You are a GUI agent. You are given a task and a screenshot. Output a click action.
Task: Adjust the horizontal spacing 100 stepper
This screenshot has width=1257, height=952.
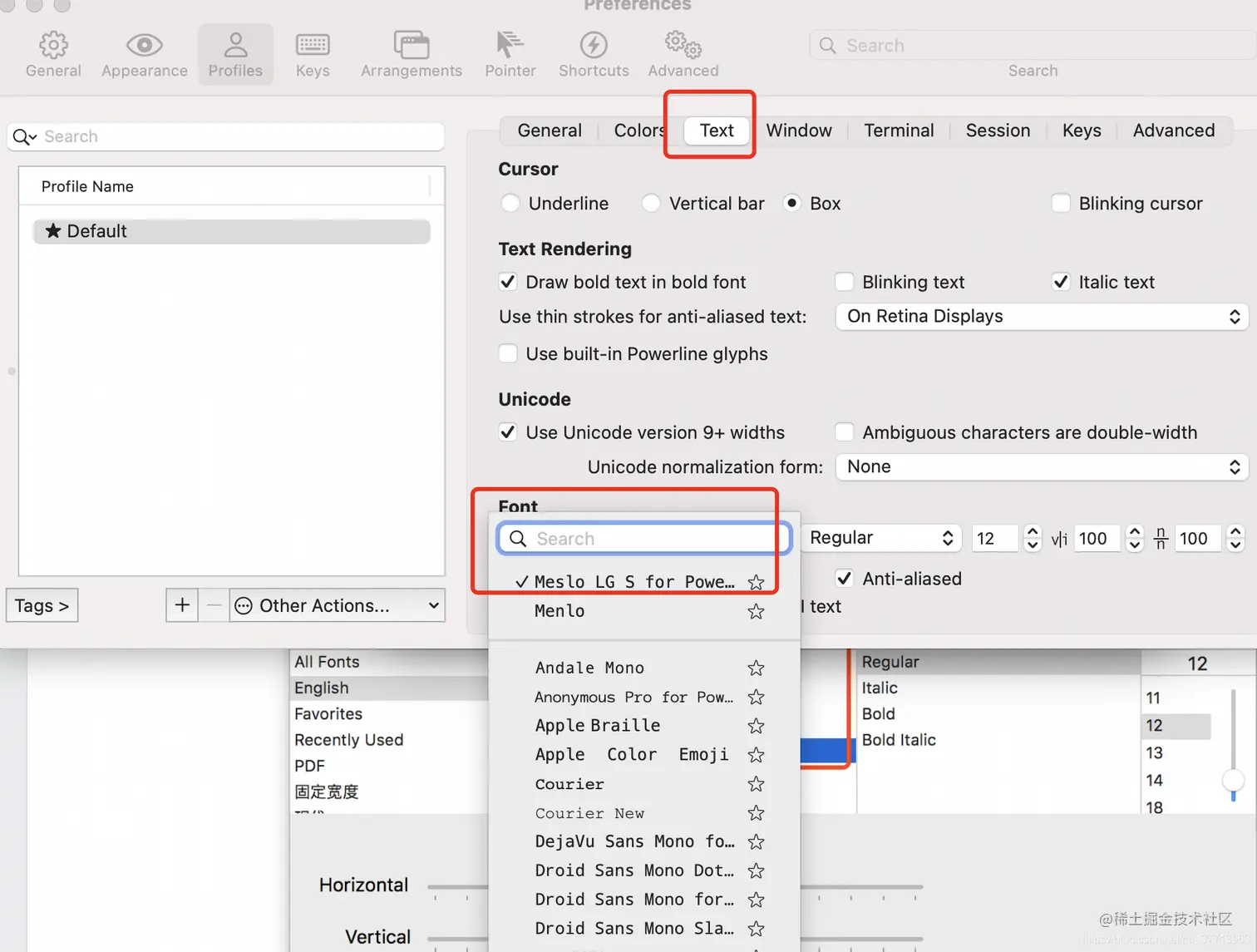(x=1135, y=538)
